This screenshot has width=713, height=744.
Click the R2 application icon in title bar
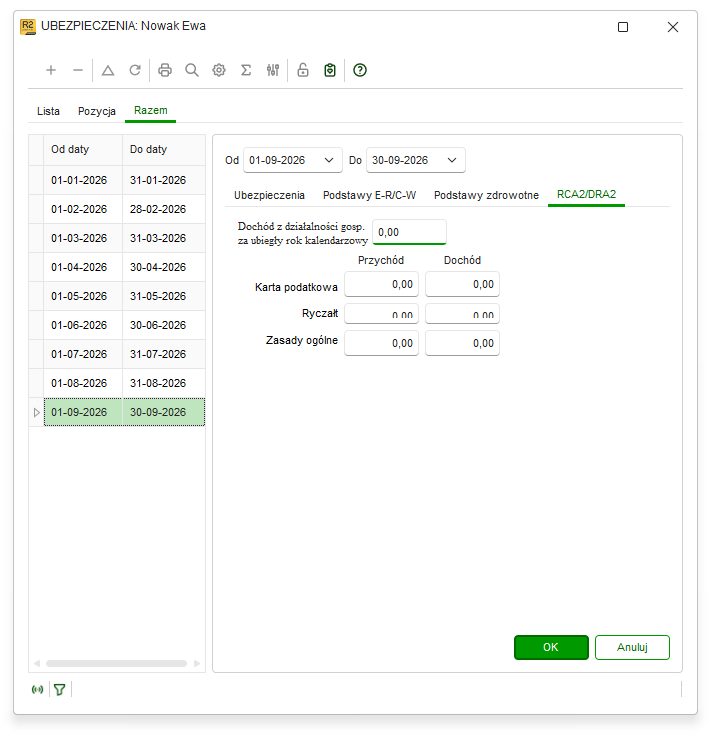coord(28,27)
